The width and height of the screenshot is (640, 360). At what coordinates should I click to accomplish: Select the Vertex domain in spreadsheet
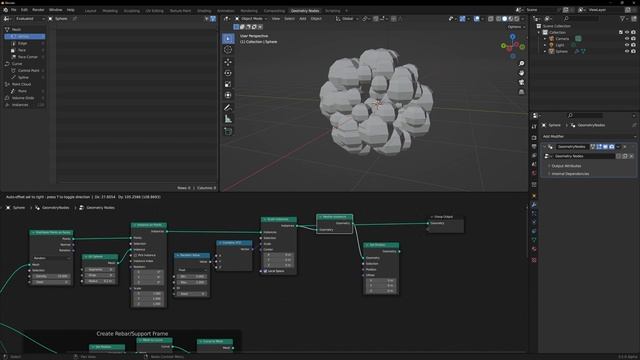coord(25,36)
